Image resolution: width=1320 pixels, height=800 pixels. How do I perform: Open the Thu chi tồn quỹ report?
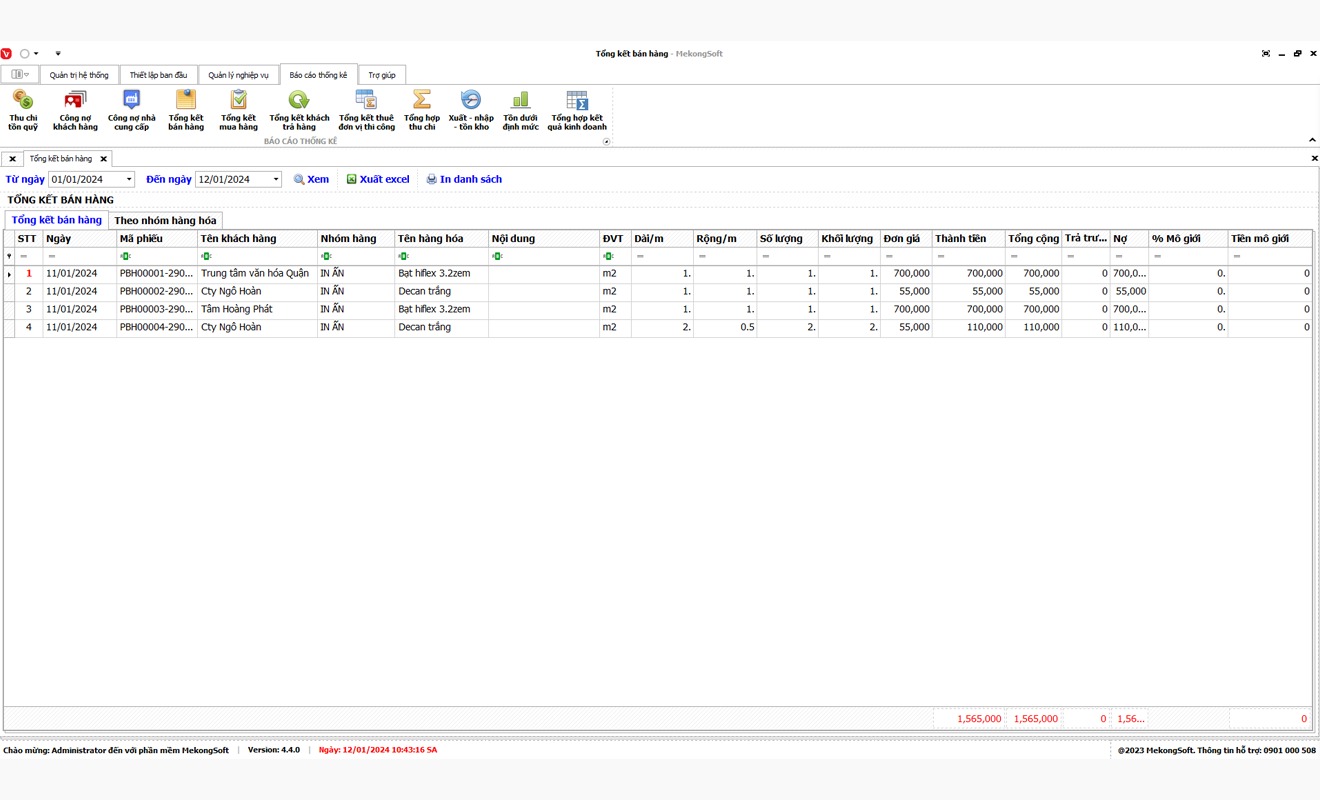point(23,110)
